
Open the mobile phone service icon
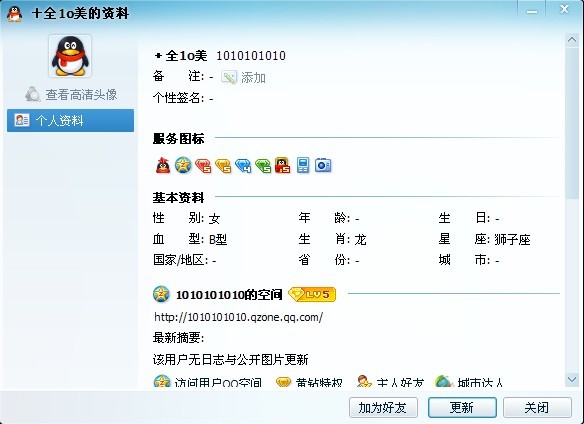(x=303, y=165)
